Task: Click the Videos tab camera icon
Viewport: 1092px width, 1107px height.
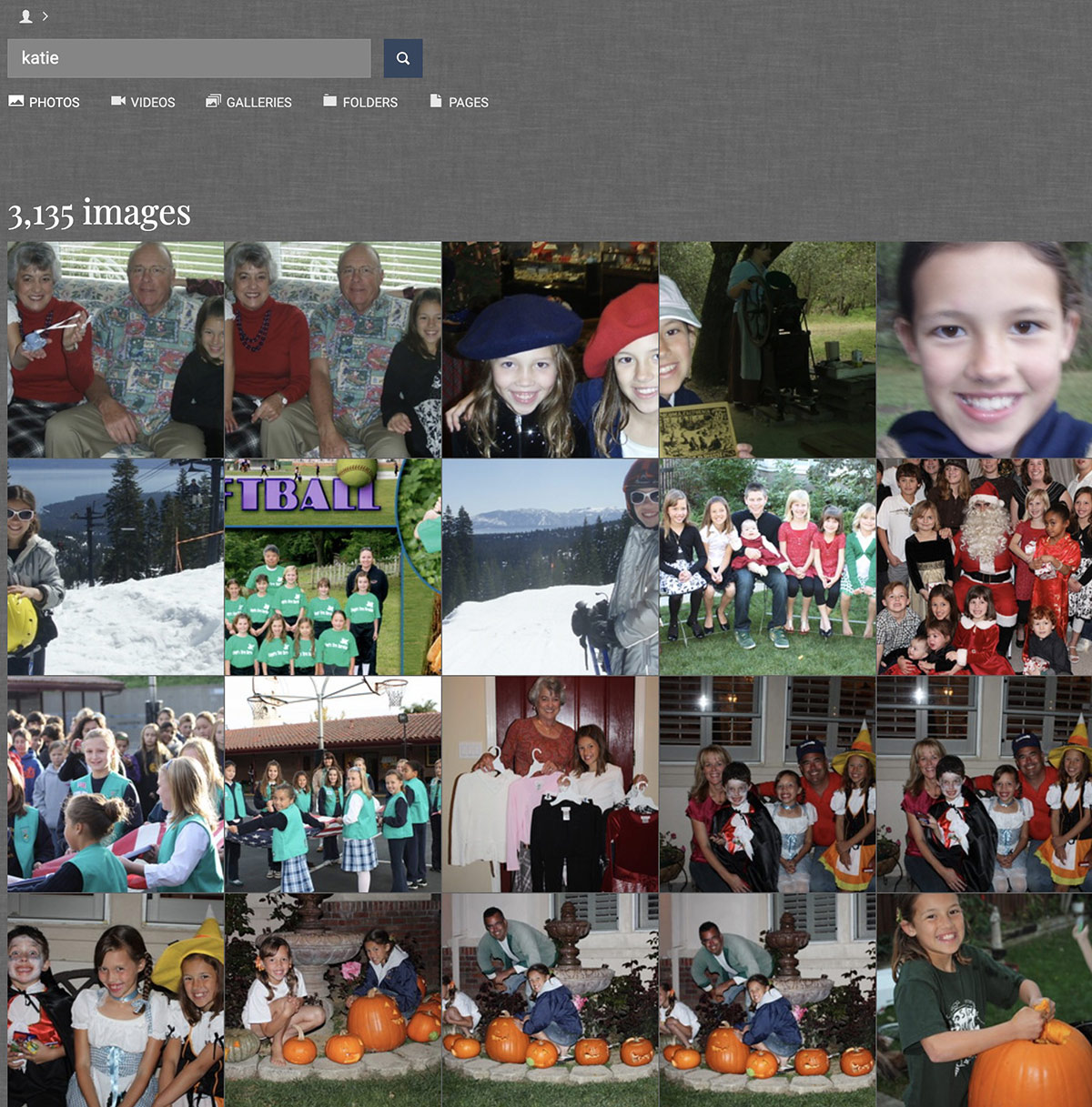Action: point(118,101)
